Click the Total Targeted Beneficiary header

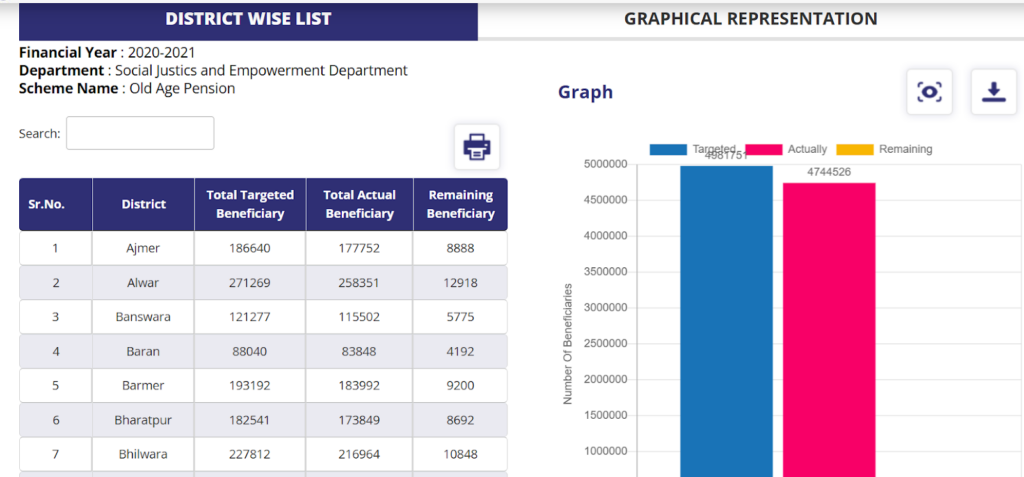tap(250, 204)
